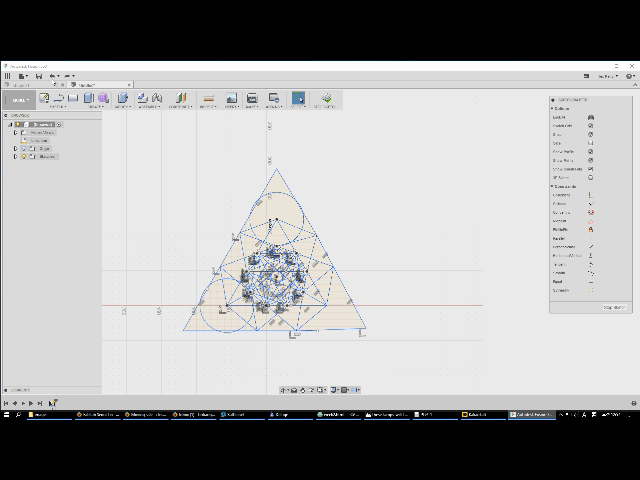Click the Joint tool icon
The width and height of the screenshot is (640, 480).
157,98
